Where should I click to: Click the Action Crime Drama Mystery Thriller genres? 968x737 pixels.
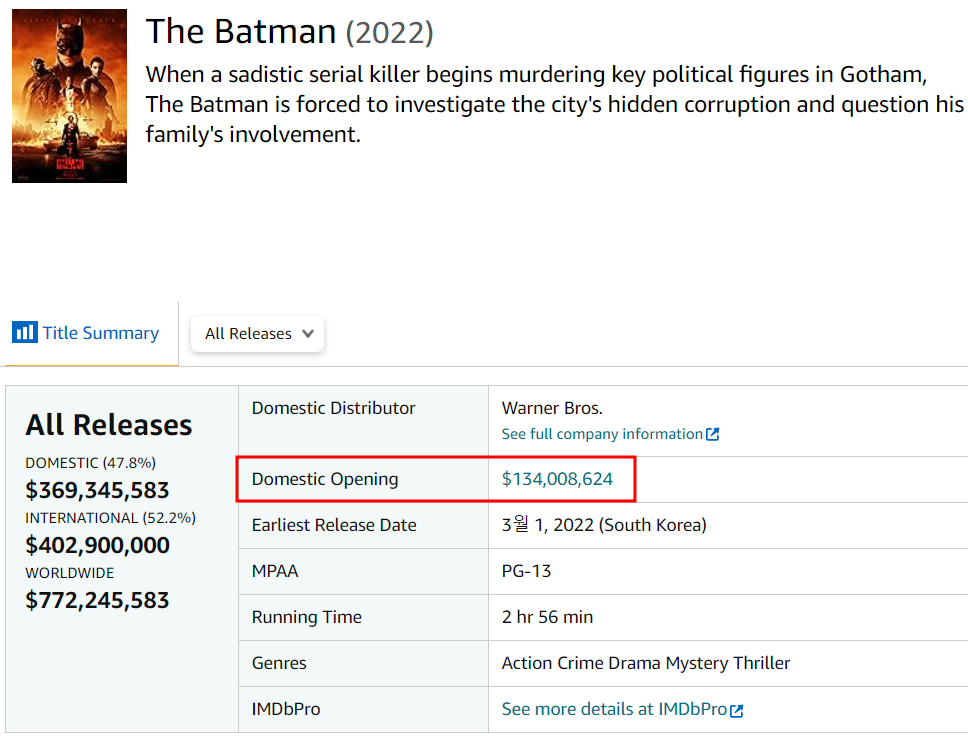tap(645, 663)
